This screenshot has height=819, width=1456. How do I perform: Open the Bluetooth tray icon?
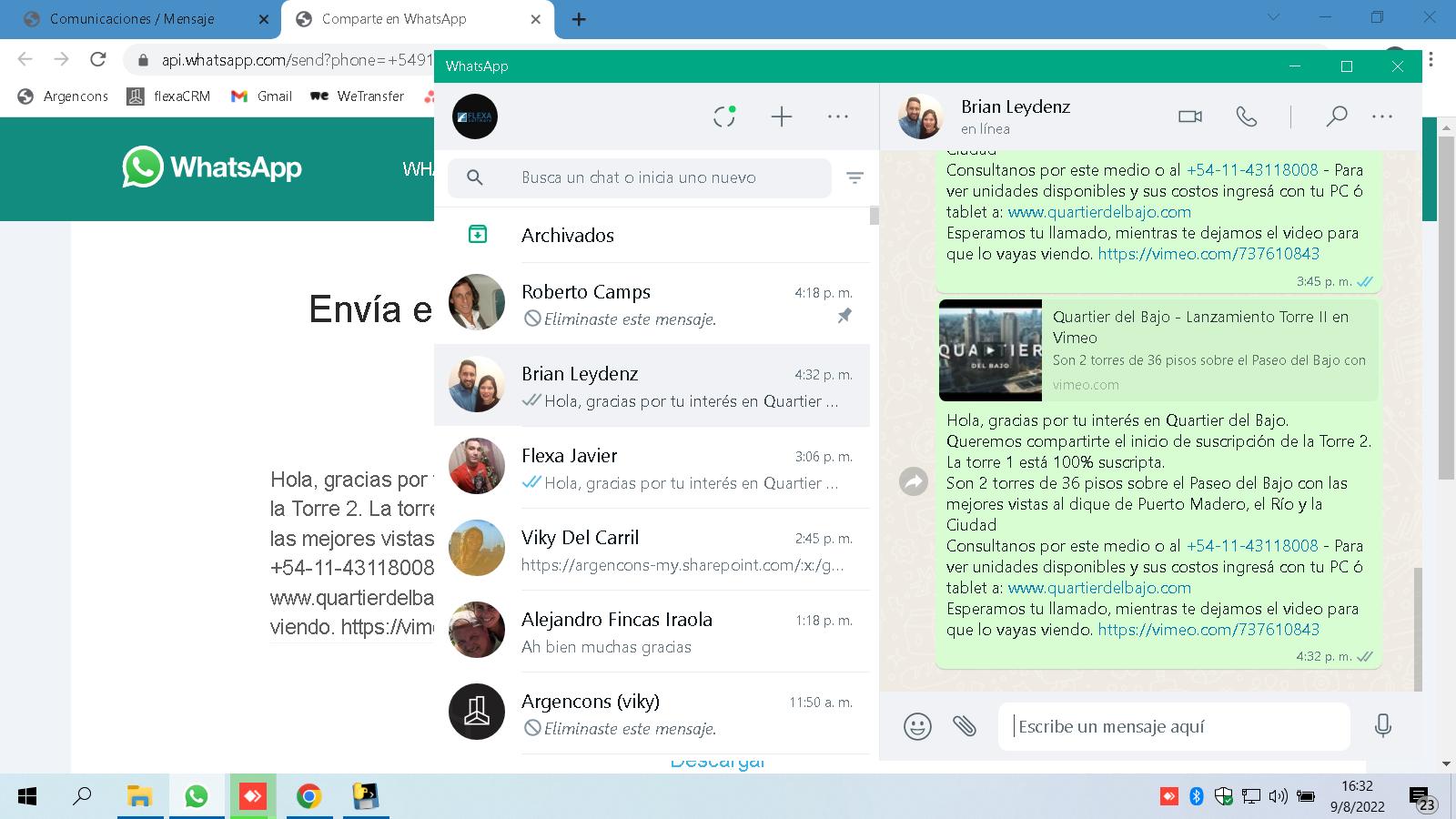click(x=1197, y=797)
